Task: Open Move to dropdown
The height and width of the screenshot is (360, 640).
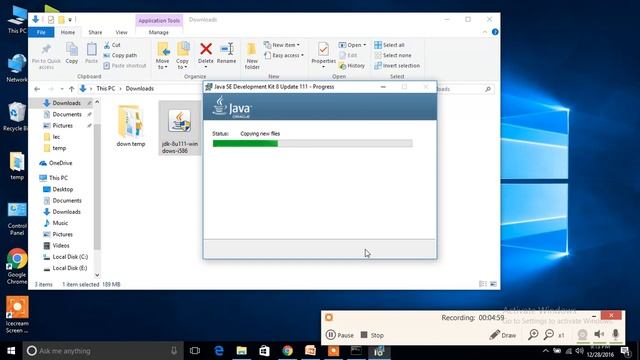Action: click(x=162, y=56)
